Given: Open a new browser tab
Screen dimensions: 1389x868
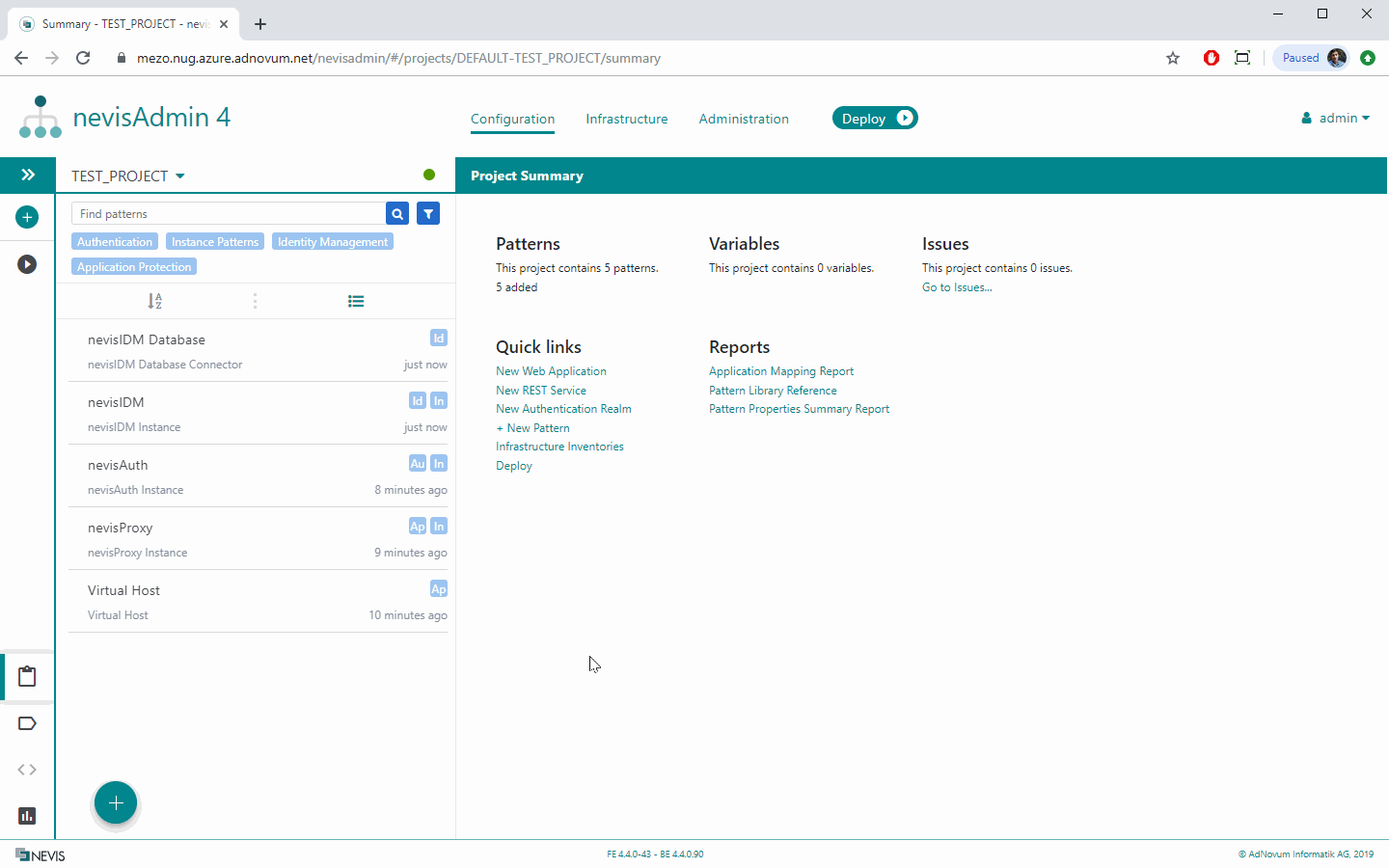Looking at the screenshot, I should 260,24.
